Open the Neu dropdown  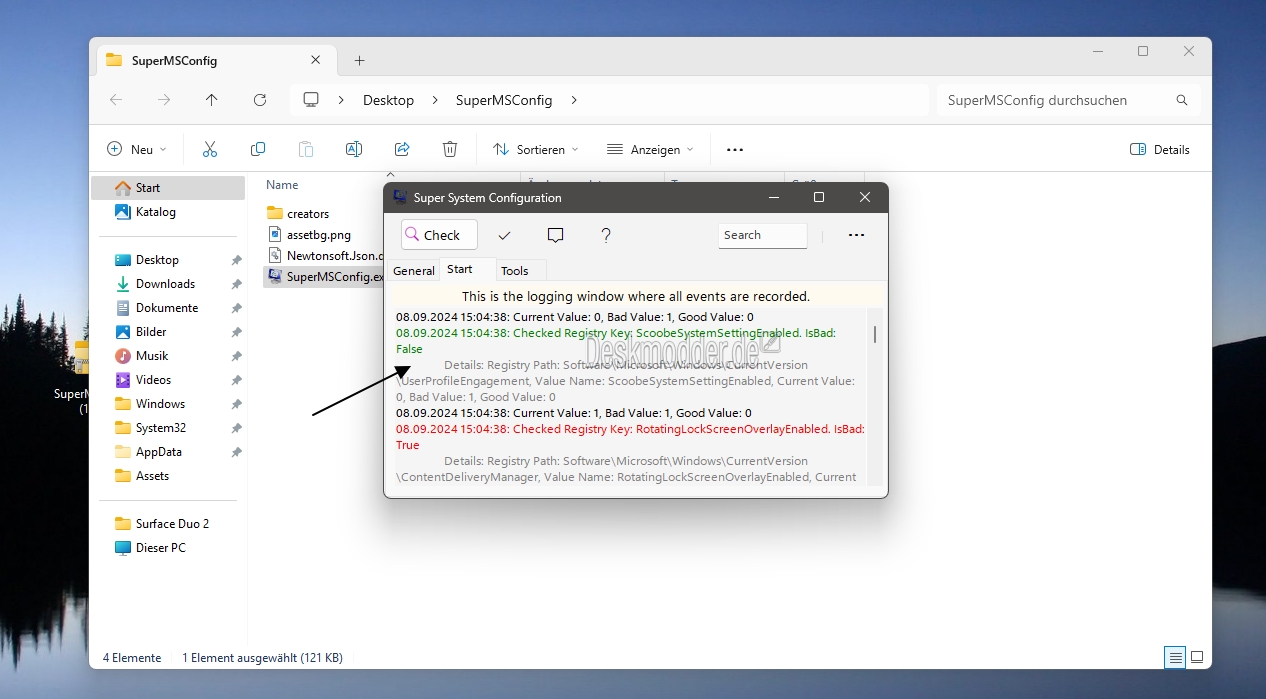(x=137, y=149)
